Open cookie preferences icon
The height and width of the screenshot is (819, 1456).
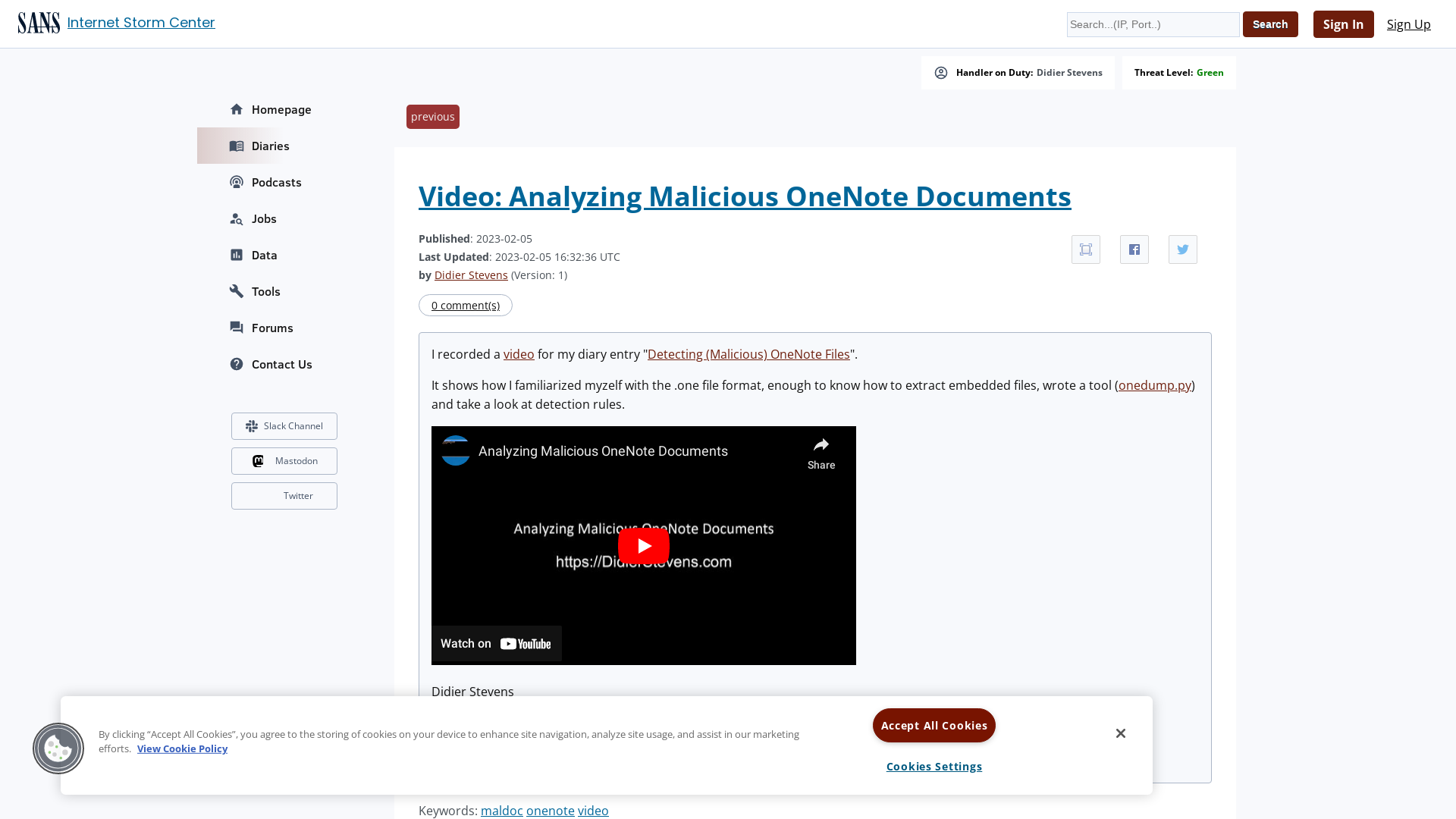[58, 748]
